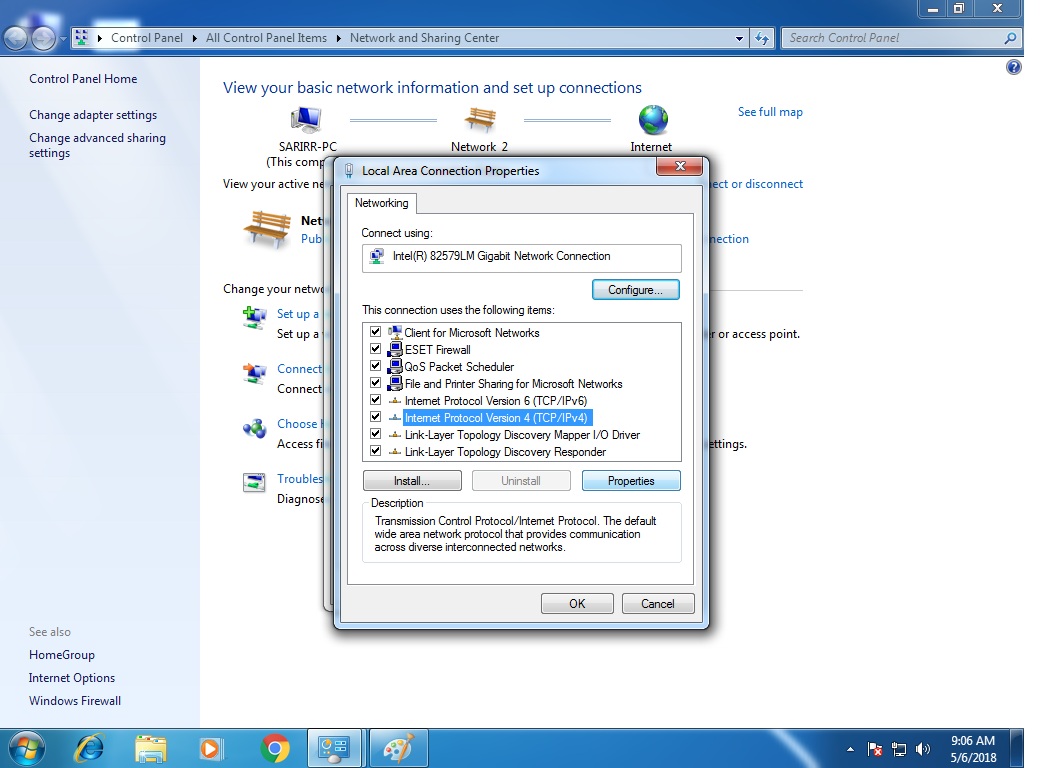
Task: Expand arrow after Control Panel breadcrumb
Action: (x=194, y=38)
